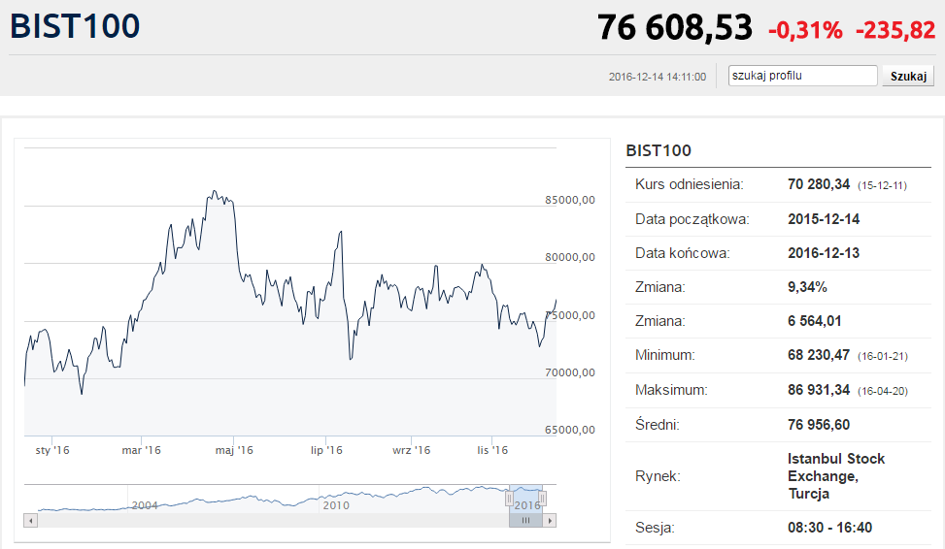945x549 pixels.
Task: Select reference value 70 280,34
Action: pos(818,184)
